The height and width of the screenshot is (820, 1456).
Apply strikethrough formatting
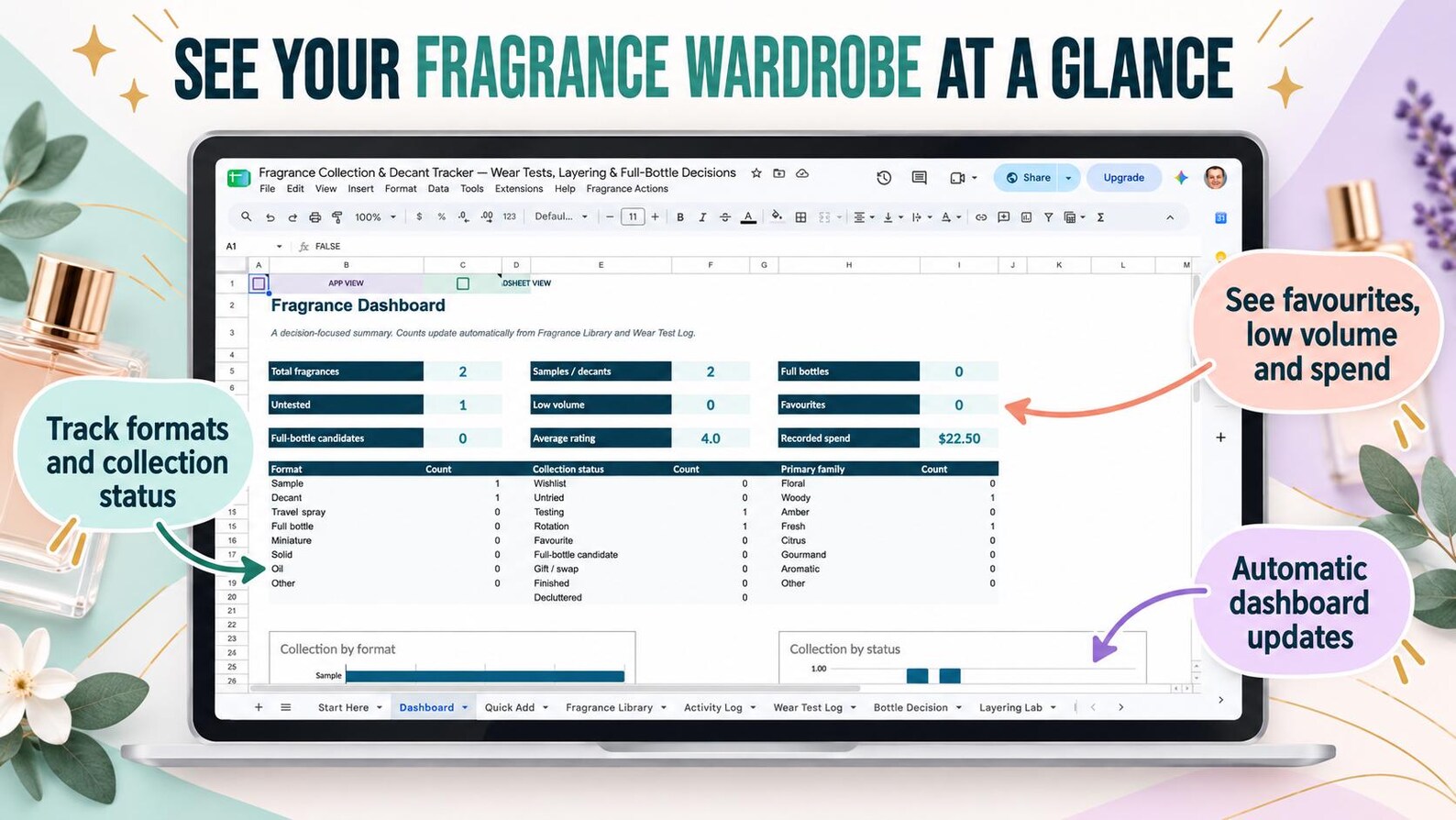[725, 217]
